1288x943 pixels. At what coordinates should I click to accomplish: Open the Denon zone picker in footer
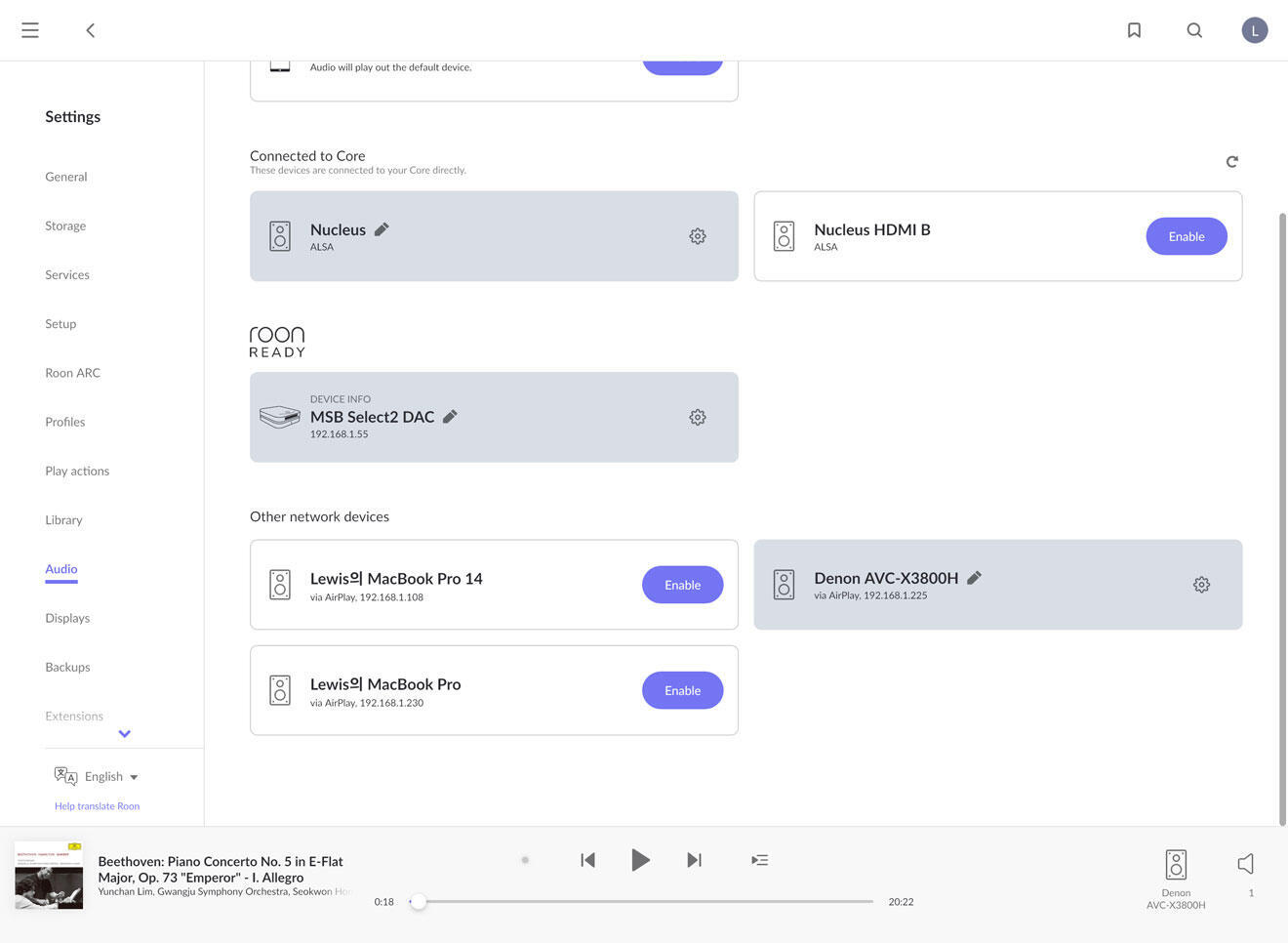1176,879
